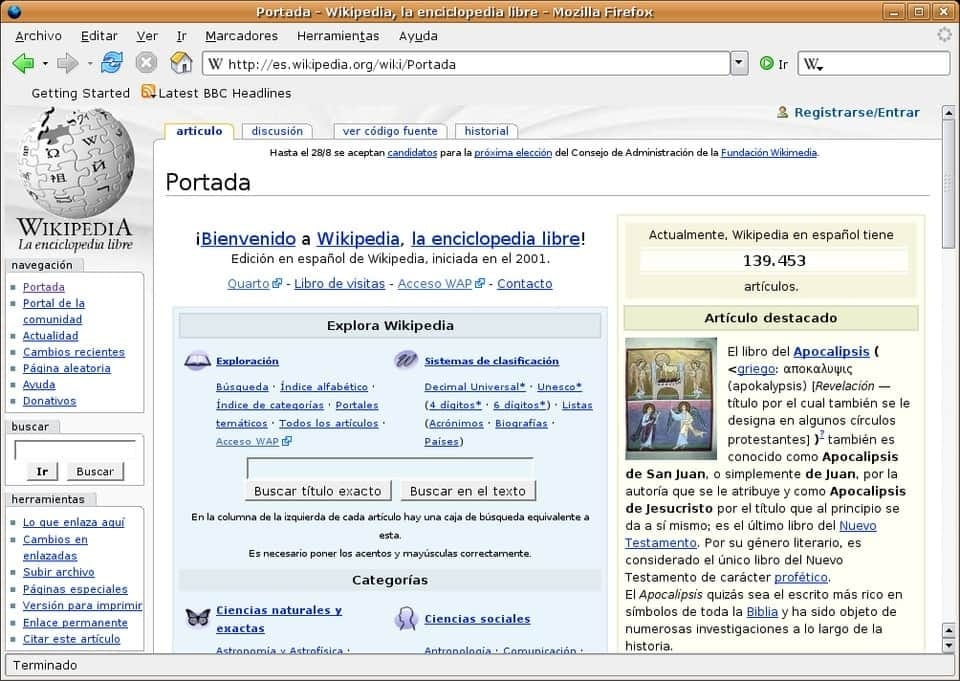Reload the page with the refresh icon
Viewport: 960px width, 681px height.
click(x=111, y=62)
